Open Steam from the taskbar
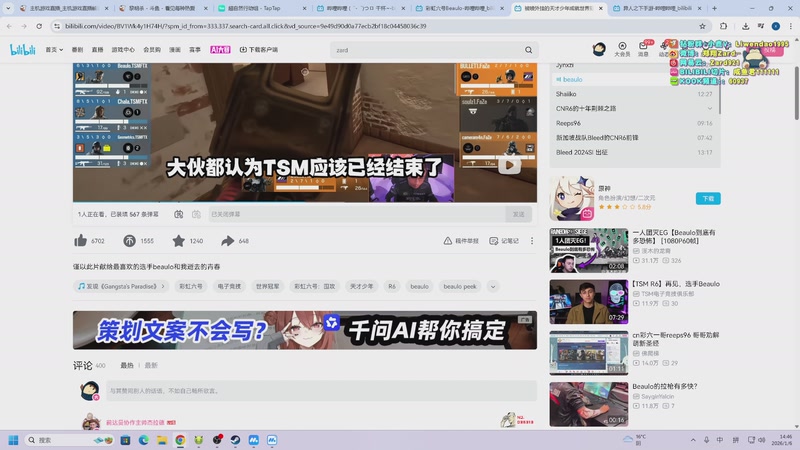This screenshot has width=800, height=450. click(x=235, y=440)
